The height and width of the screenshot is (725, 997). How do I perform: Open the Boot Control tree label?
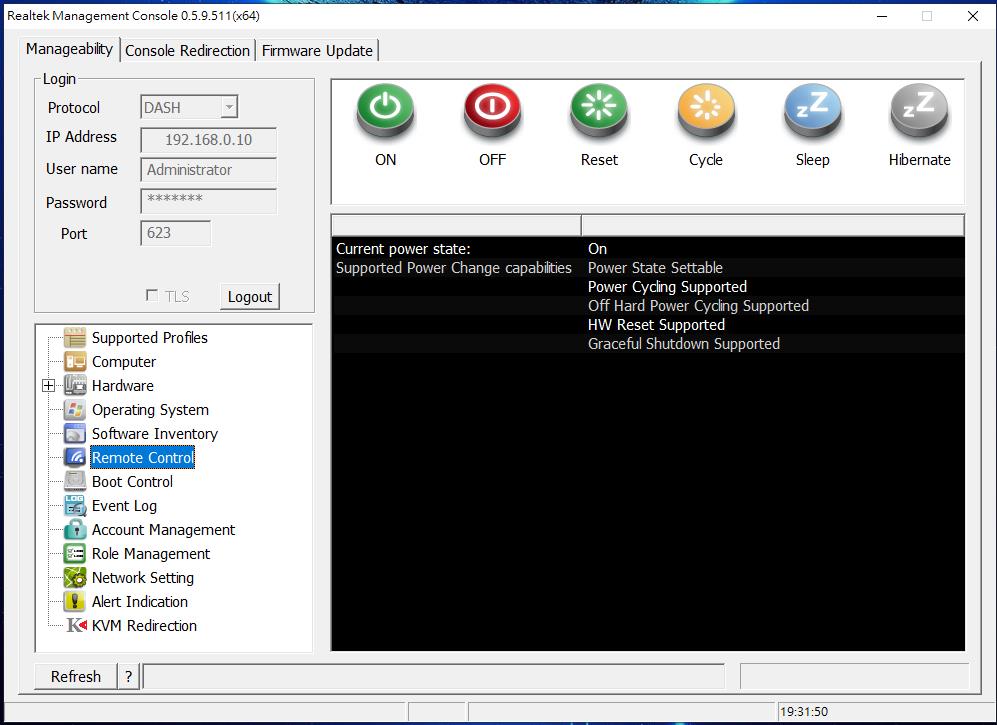click(x=132, y=481)
